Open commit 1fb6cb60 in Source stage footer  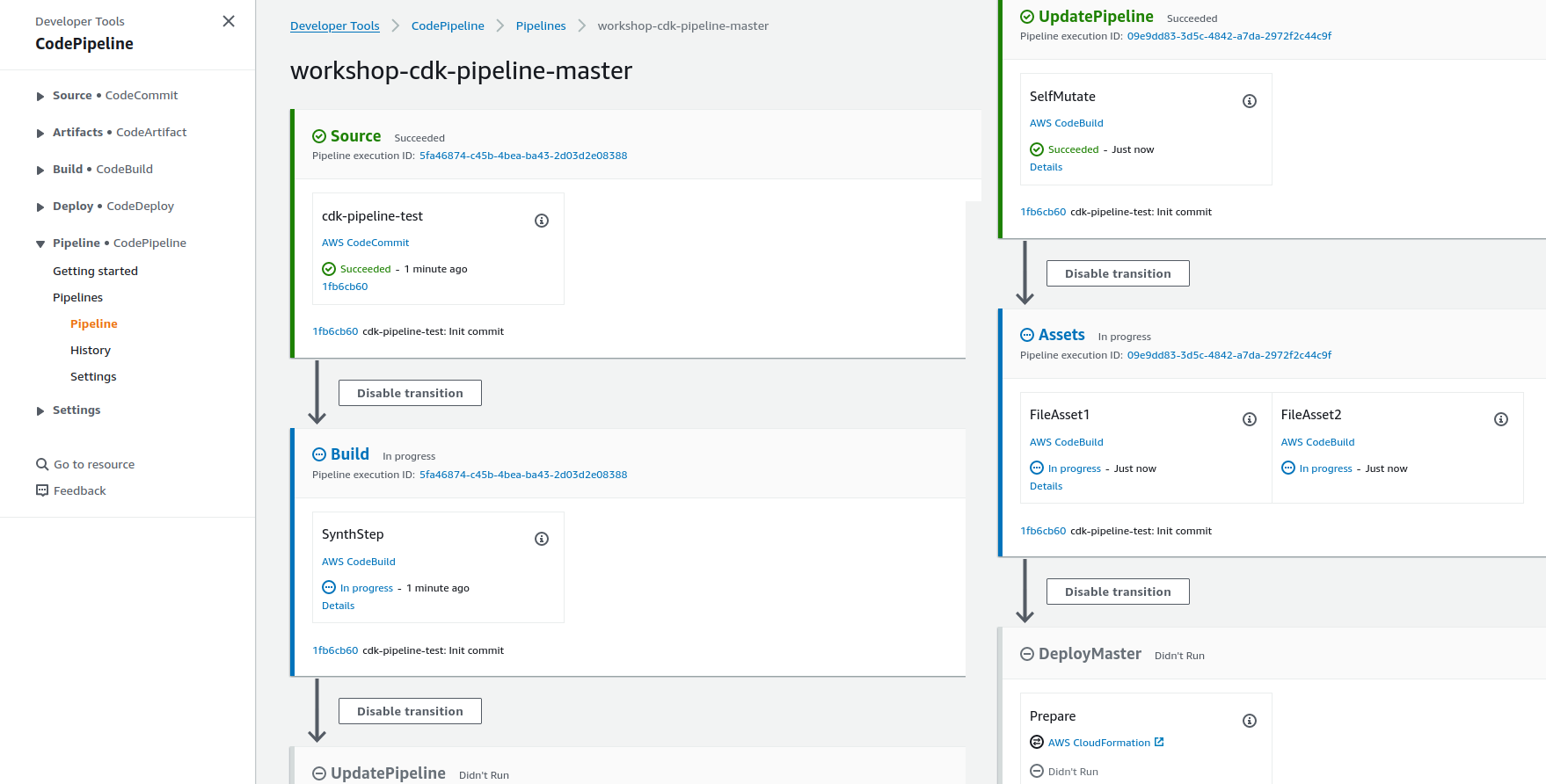pyautogui.click(x=335, y=331)
